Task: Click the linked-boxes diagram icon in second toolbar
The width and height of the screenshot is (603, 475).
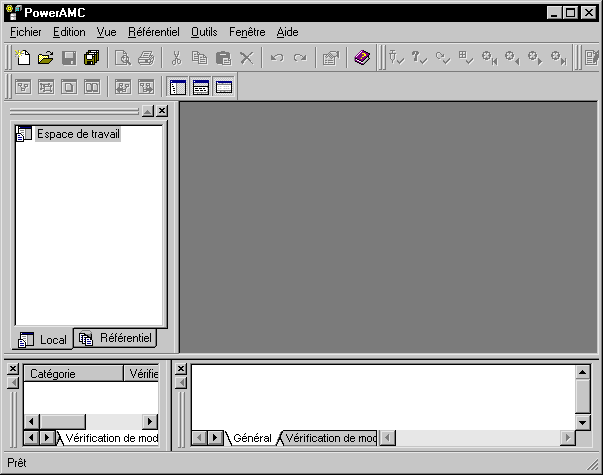Action: [x=46, y=87]
